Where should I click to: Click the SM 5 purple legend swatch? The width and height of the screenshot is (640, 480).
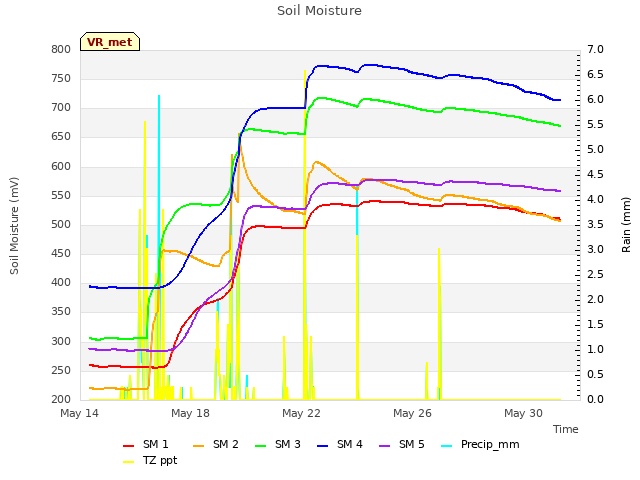coord(384,445)
